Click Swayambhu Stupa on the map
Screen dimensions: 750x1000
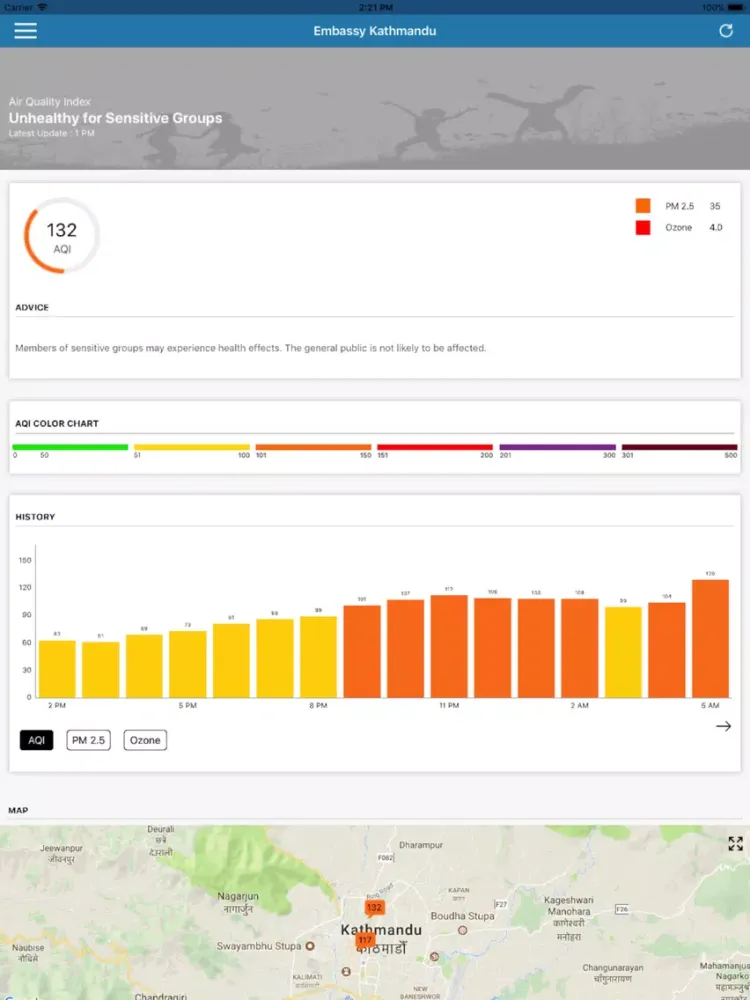tap(259, 946)
